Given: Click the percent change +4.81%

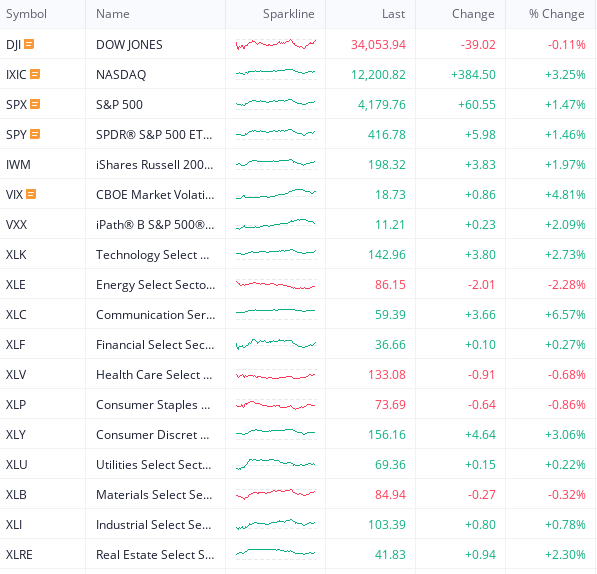Looking at the screenshot, I should 565,195.
